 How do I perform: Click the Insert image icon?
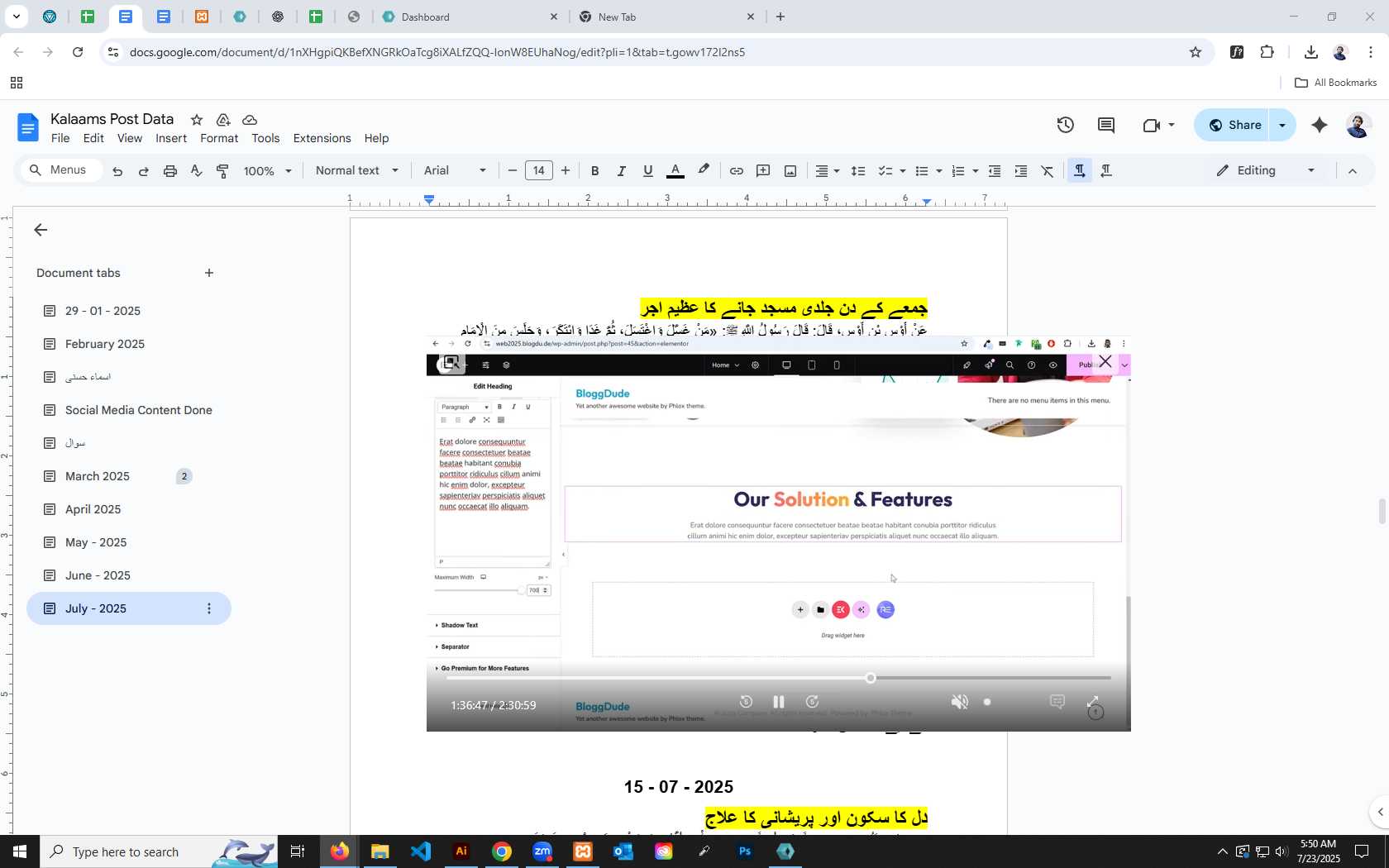point(790,171)
